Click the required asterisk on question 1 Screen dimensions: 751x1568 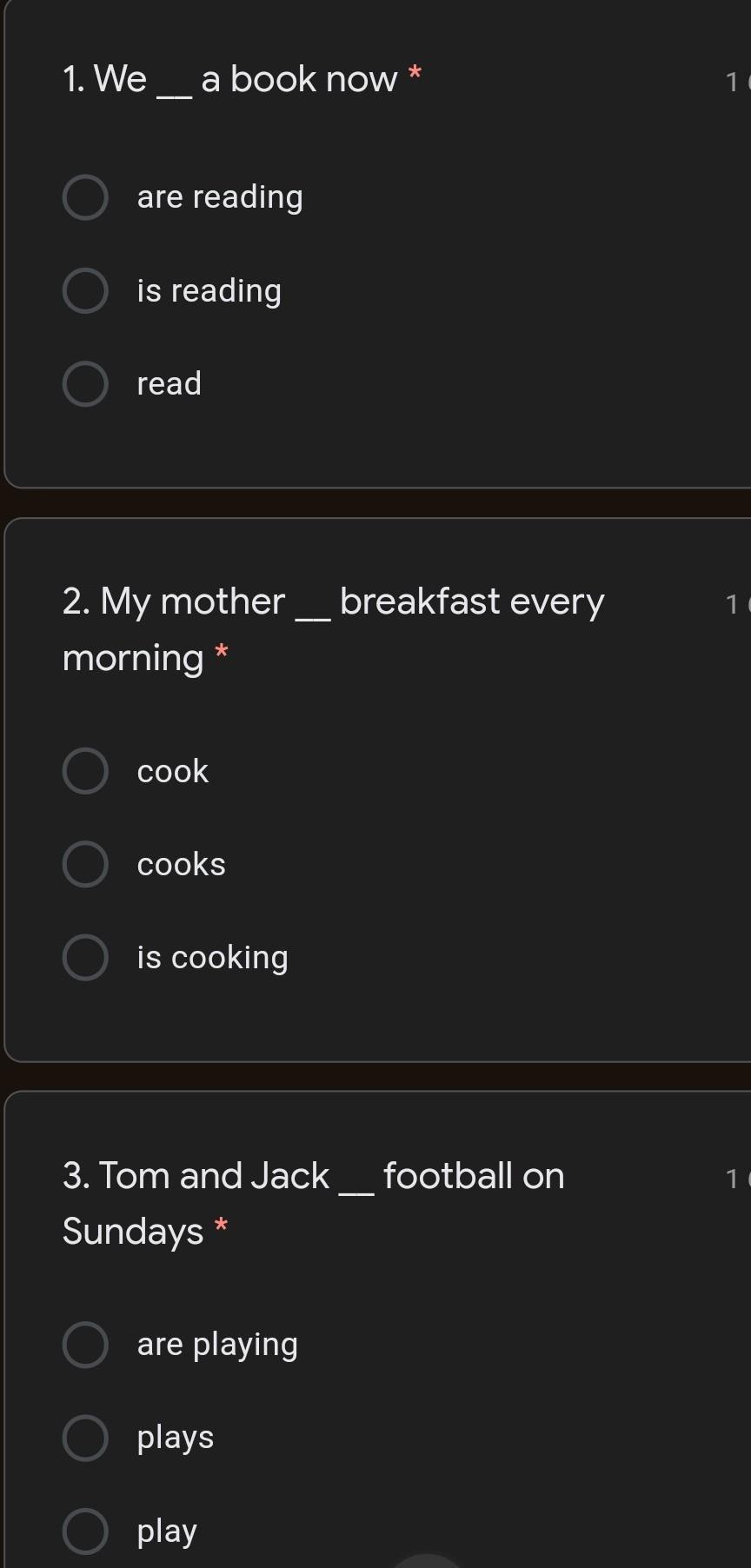tap(415, 74)
